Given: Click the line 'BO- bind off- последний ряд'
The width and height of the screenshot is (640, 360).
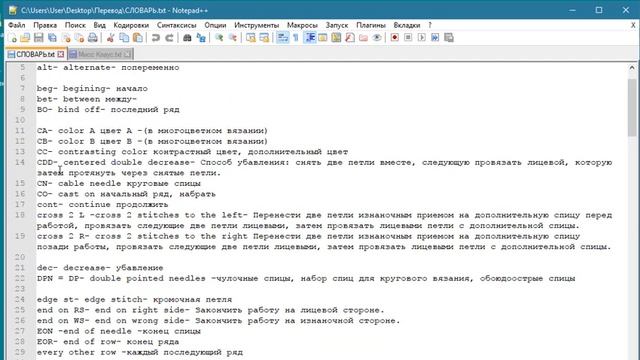Looking at the screenshot, I should pos(108,110).
